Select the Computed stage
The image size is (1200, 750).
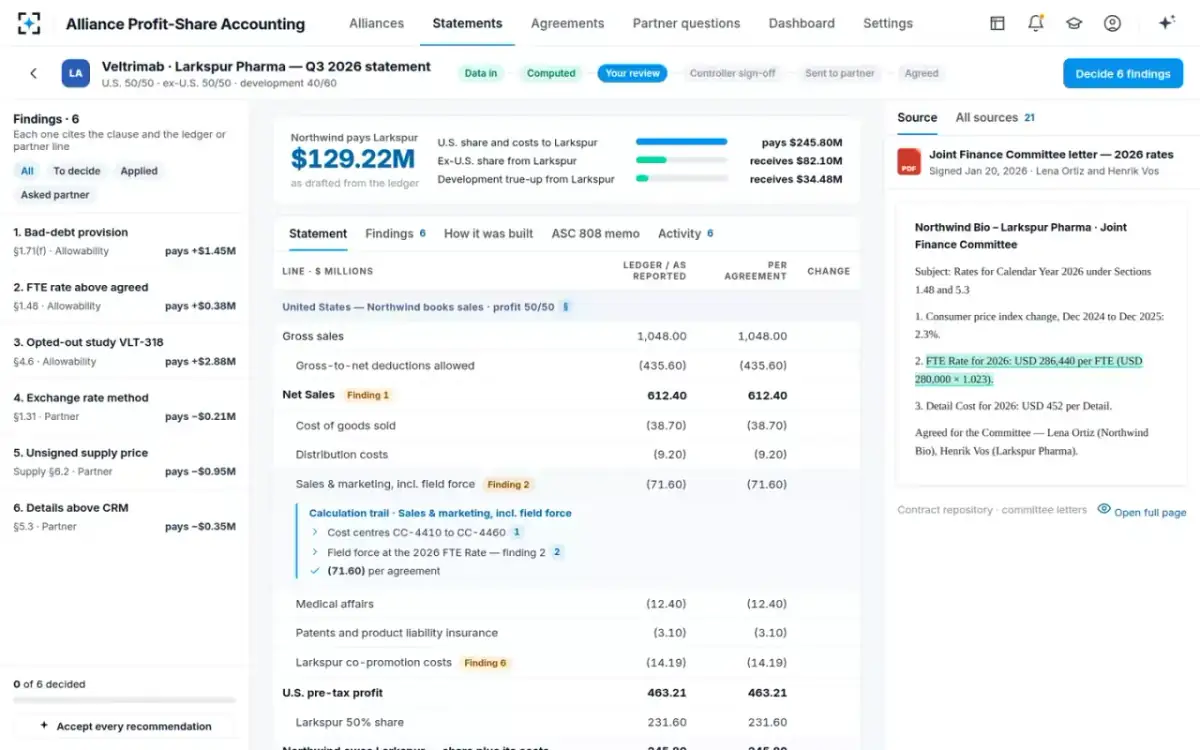coord(551,73)
